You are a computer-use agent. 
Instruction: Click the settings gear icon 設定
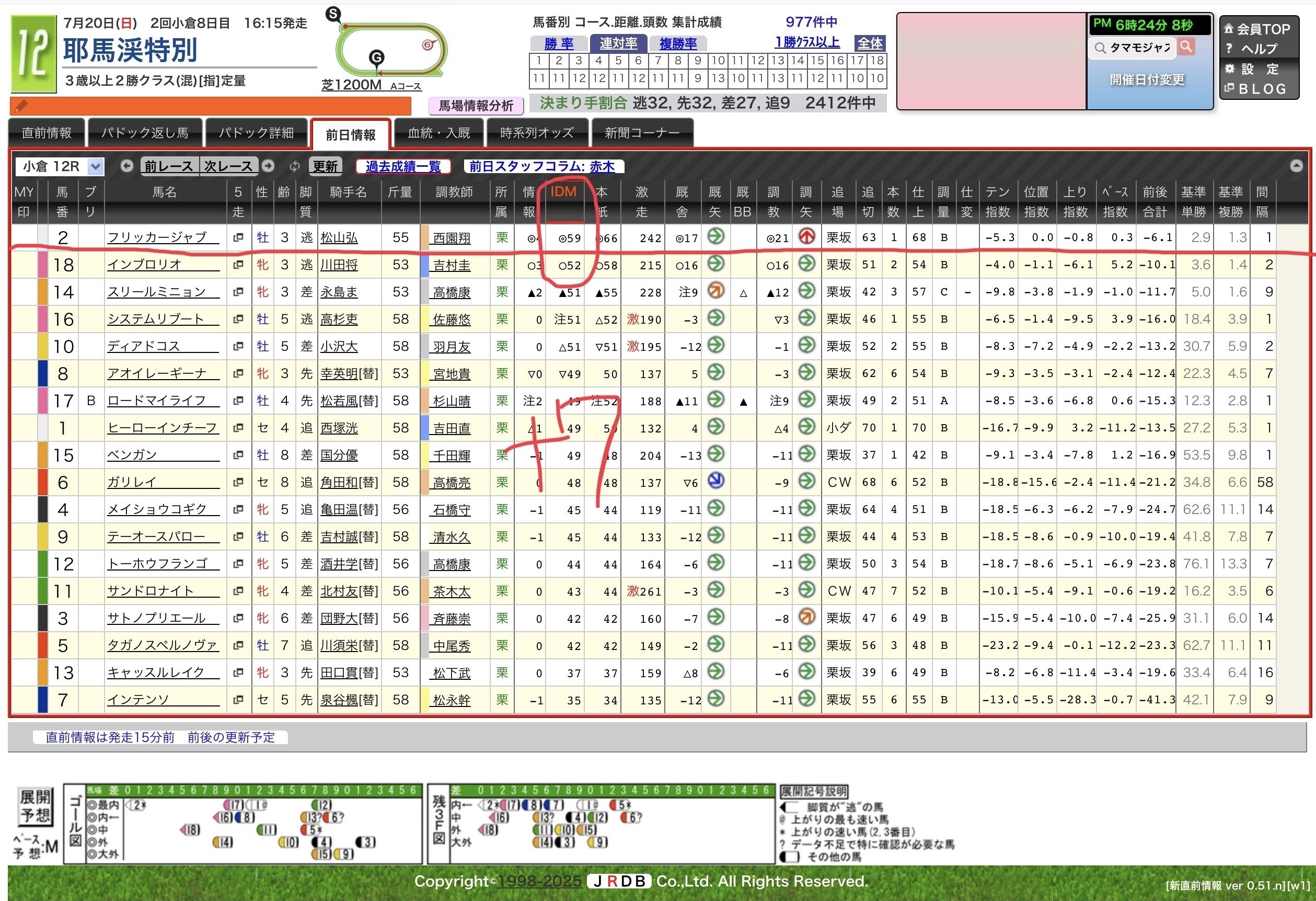pyautogui.click(x=1229, y=69)
